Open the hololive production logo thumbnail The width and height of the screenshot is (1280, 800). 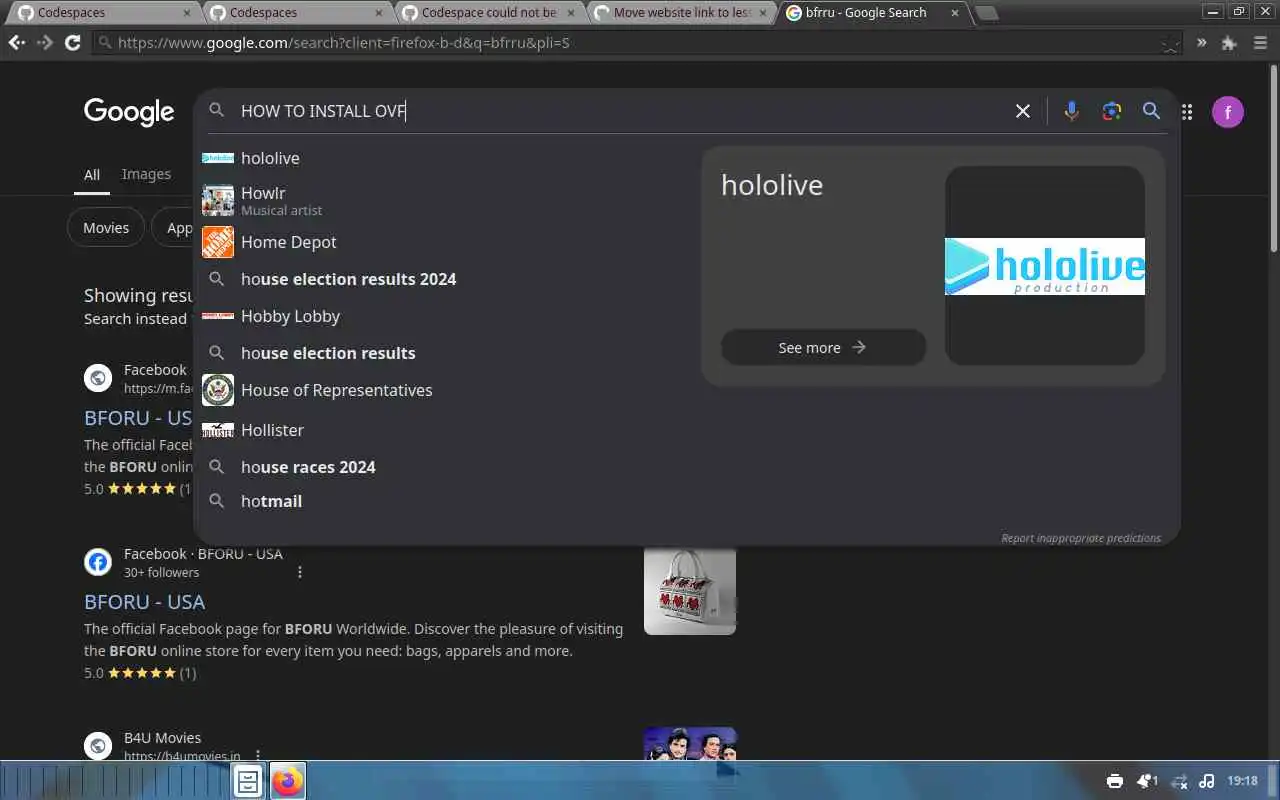point(1045,266)
